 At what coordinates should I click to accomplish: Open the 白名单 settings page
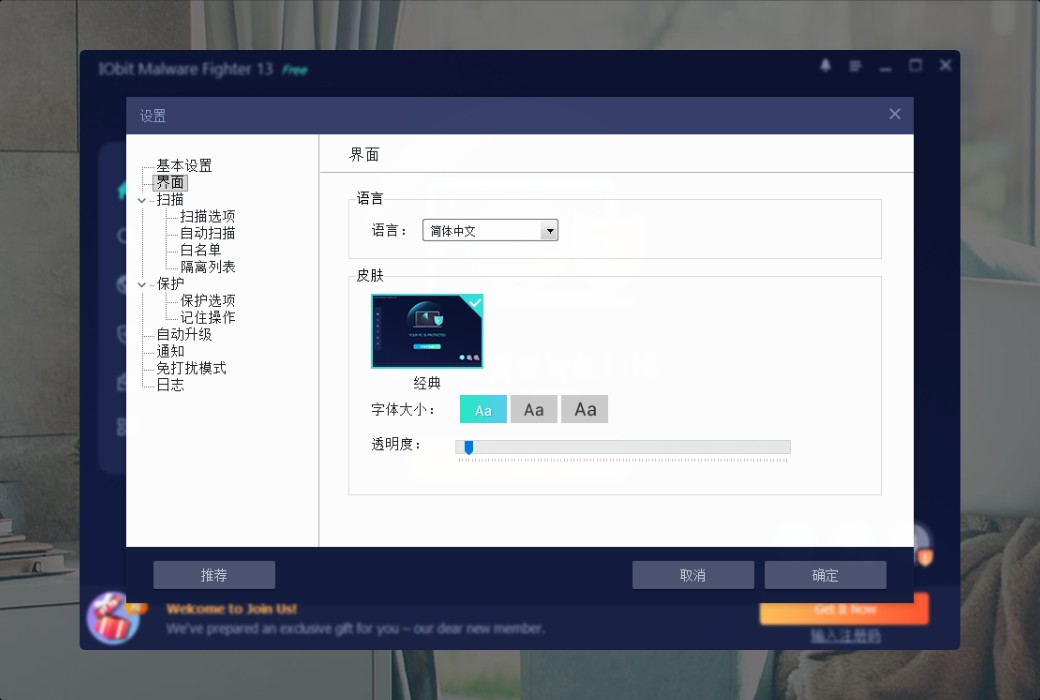206,250
